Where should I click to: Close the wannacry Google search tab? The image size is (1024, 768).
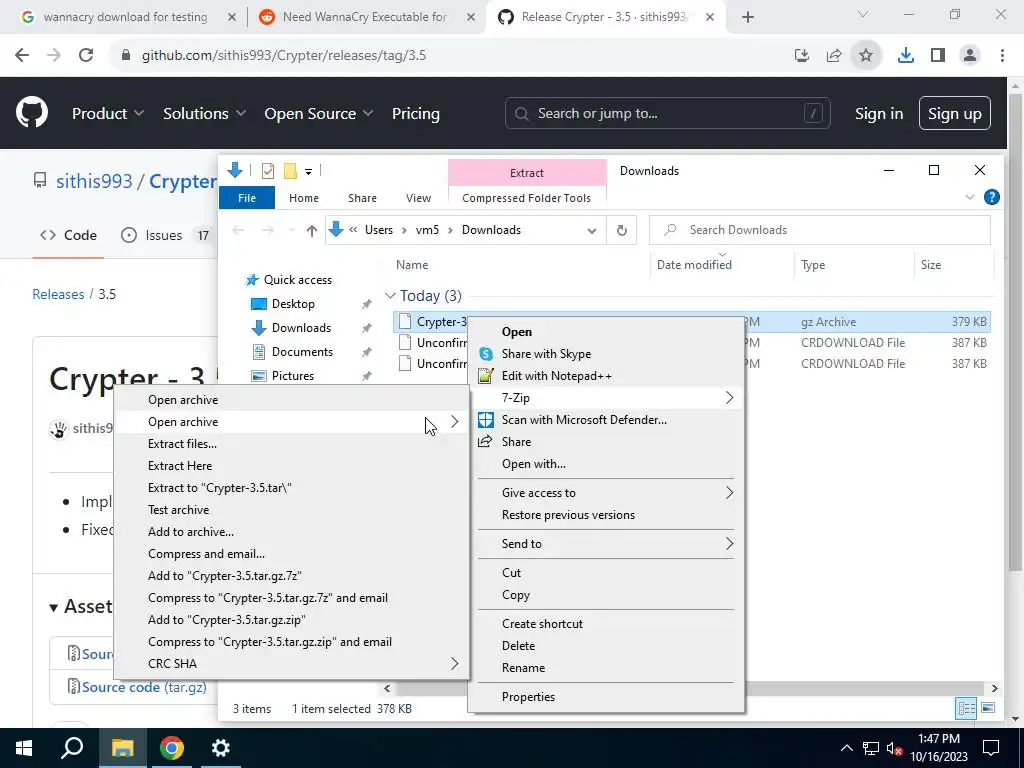[232, 18]
